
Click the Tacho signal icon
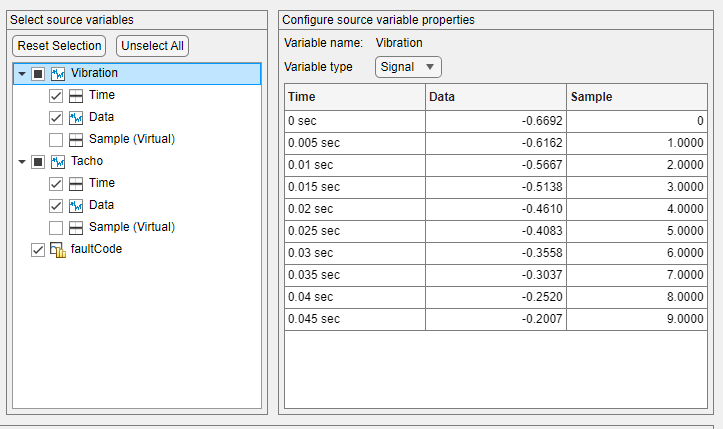click(58, 161)
